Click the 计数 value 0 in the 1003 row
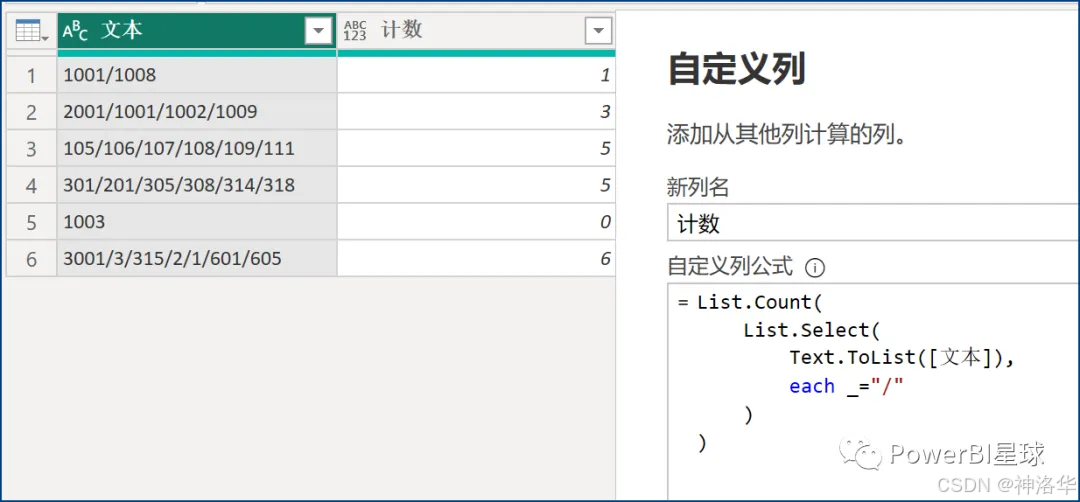Screen dimensions: 1080x502 [476, 222]
